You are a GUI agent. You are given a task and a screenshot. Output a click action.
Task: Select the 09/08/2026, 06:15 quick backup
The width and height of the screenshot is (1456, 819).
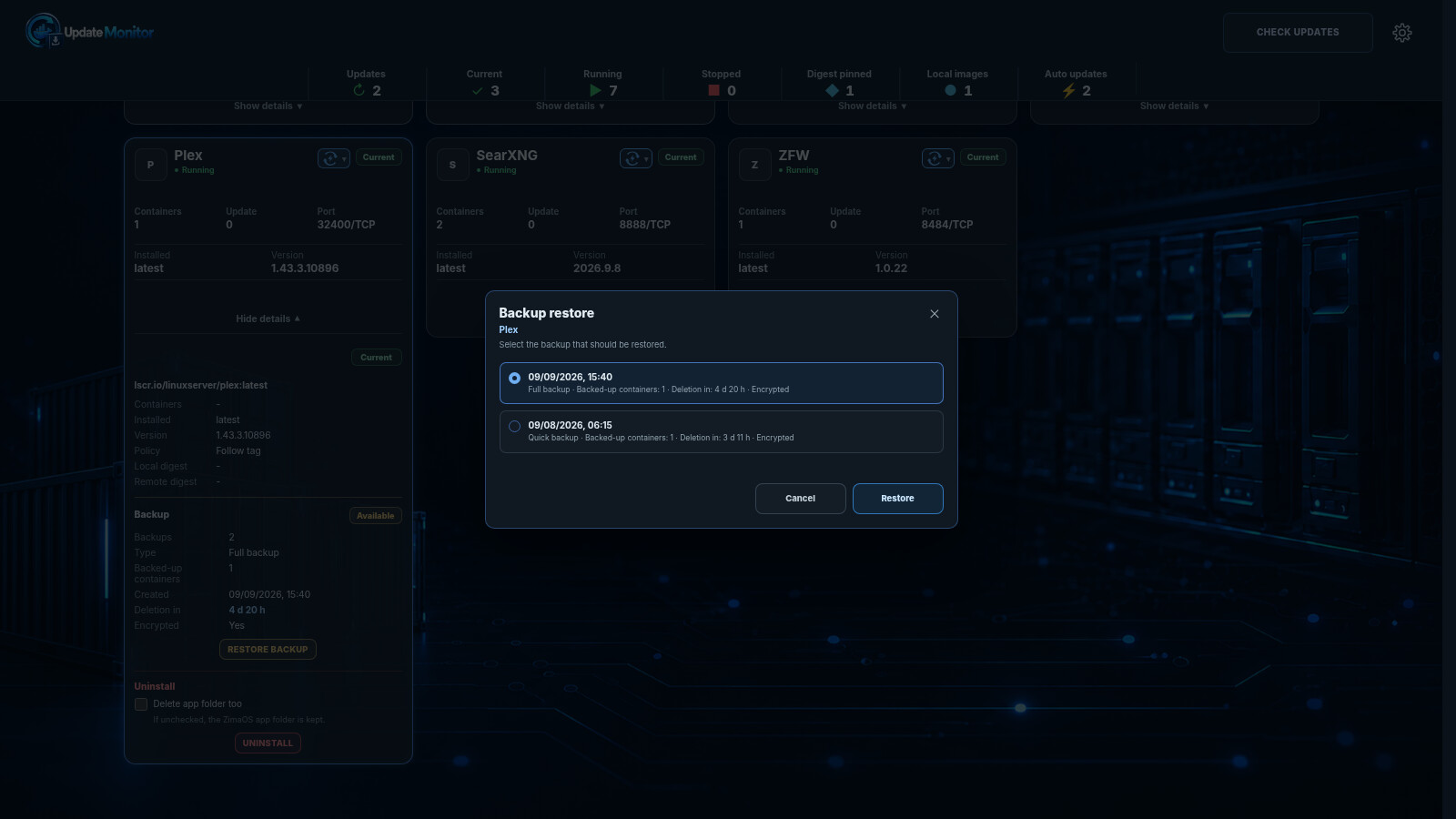point(722,431)
